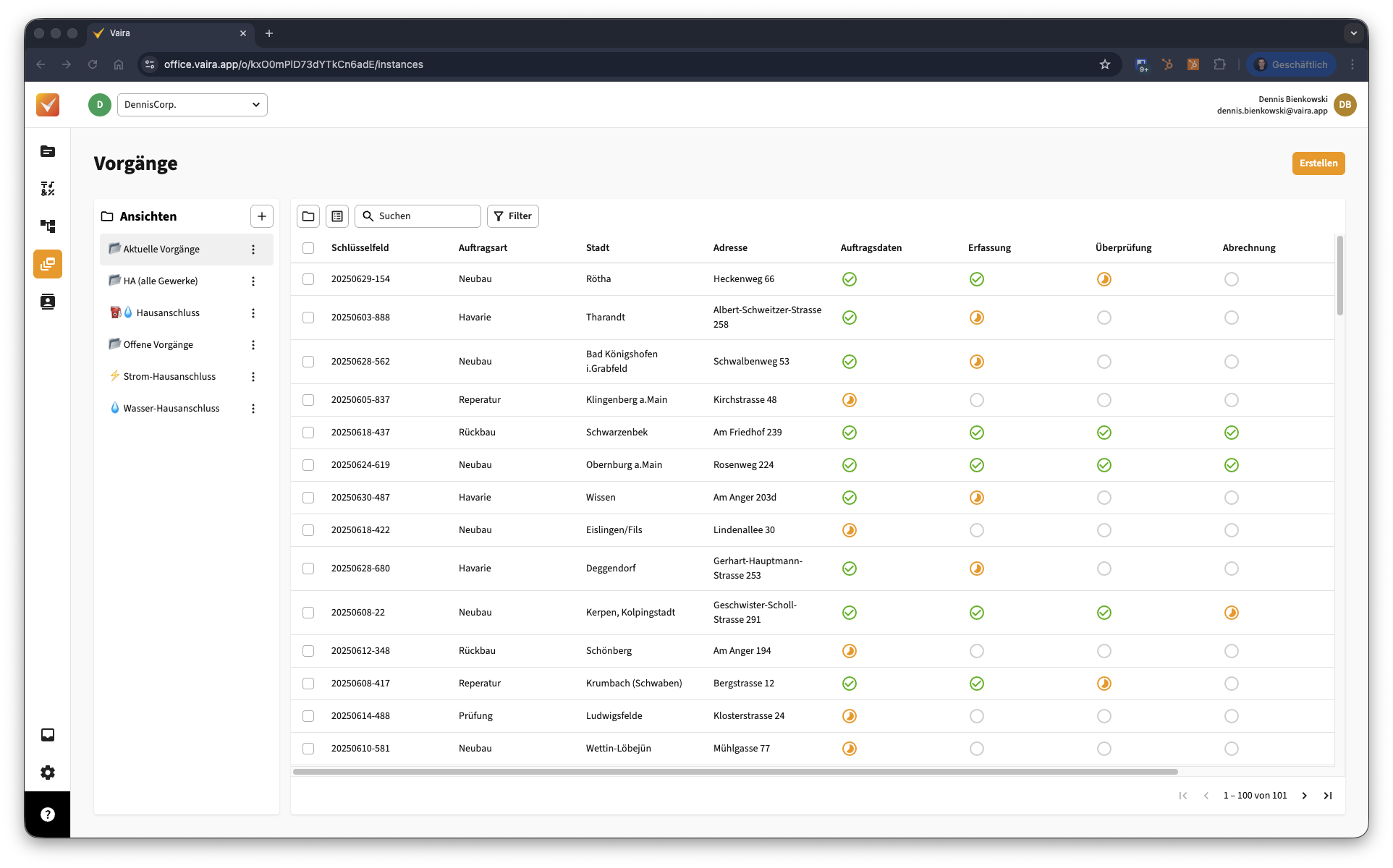Open the settings gear in sidebar
Image resolution: width=1393 pixels, height=868 pixels.
click(48, 773)
